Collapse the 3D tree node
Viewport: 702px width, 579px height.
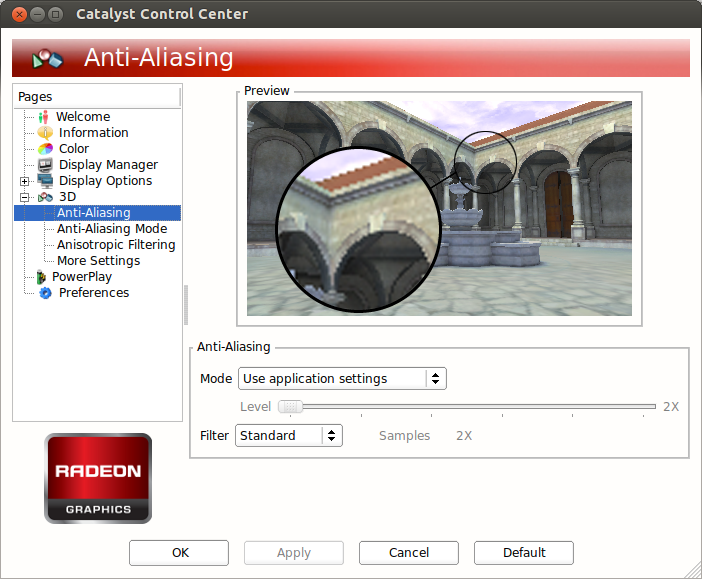(x=25, y=197)
